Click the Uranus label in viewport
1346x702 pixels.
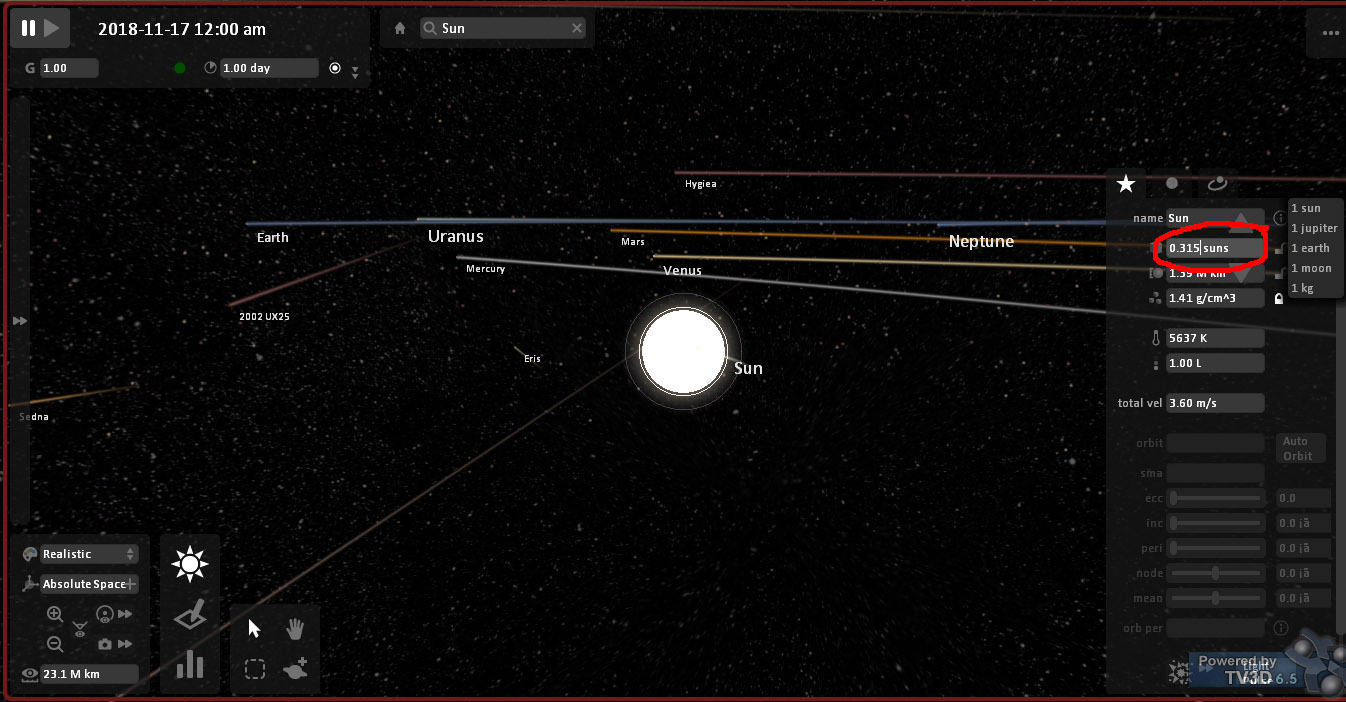tap(456, 236)
